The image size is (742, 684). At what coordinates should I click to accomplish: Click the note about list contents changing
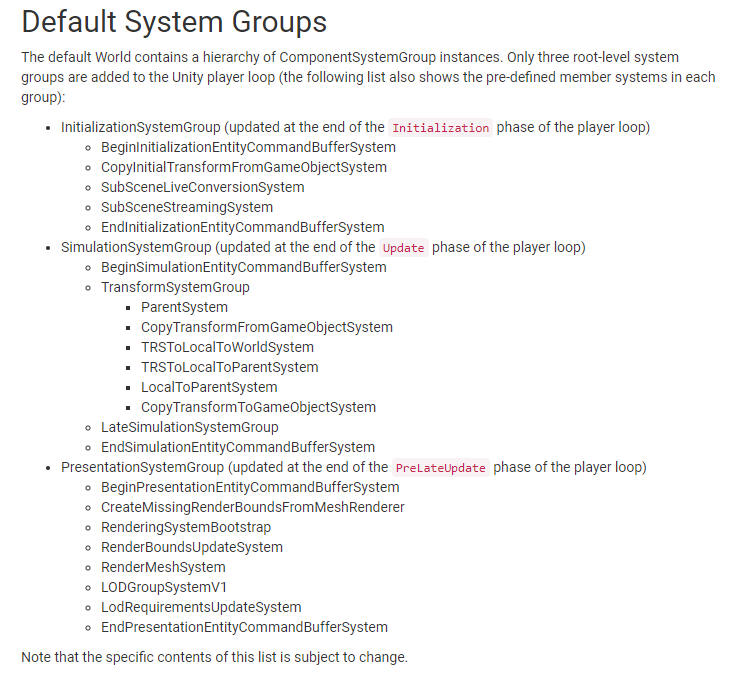[x=214, y=657]
